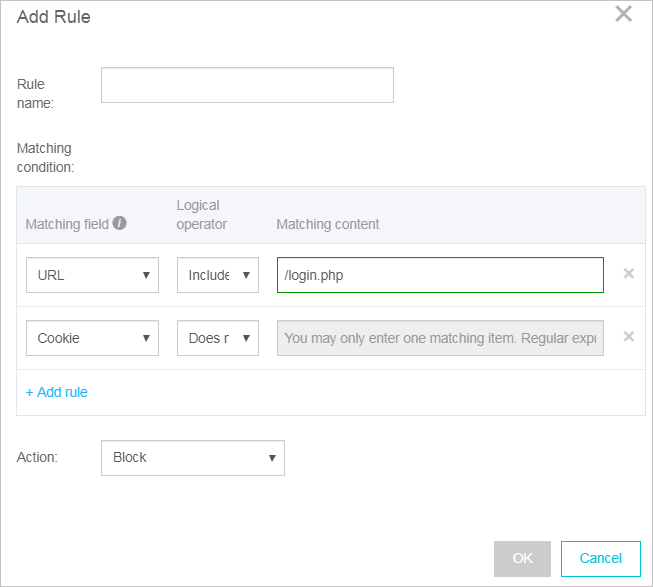
Task: Remove the URL matching condition row
Action: (x=628, y=273)
